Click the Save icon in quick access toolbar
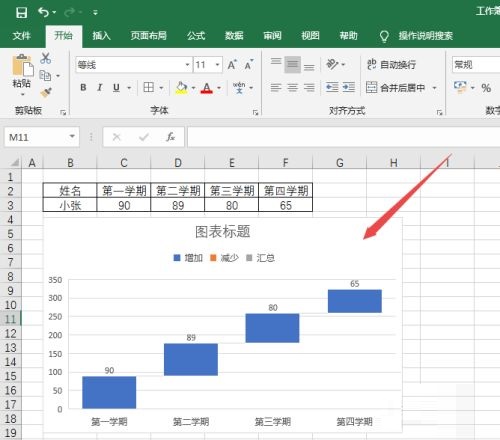This screenshot has height=440, width=500. pyautogui.click(x=21, y=13)
